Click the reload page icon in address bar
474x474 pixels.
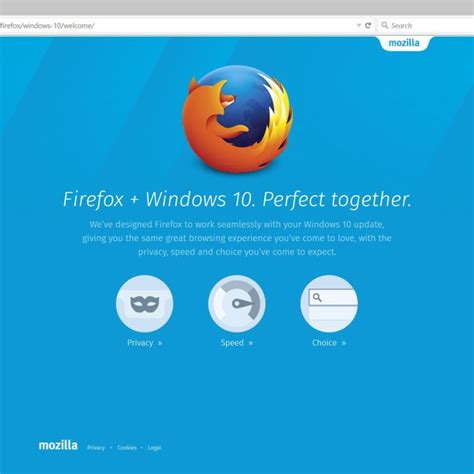368,25
